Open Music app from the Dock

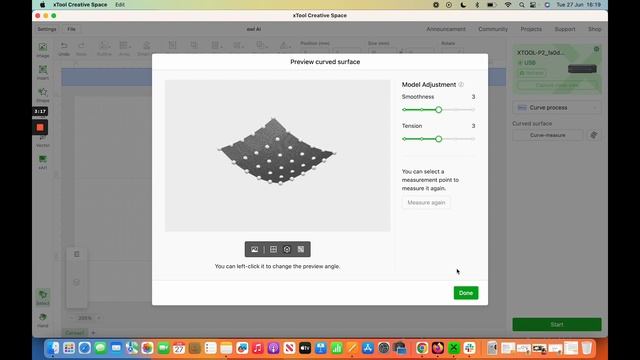[x=257, y=348]
